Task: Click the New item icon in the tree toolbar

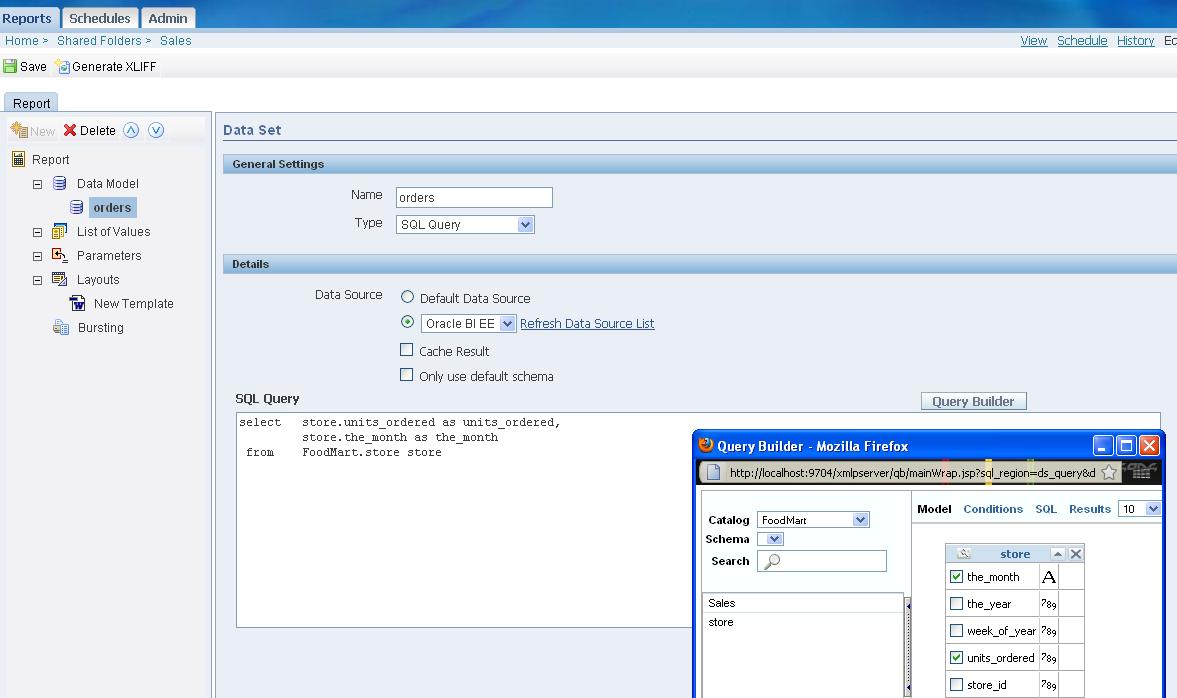Action: coord(19,130)
